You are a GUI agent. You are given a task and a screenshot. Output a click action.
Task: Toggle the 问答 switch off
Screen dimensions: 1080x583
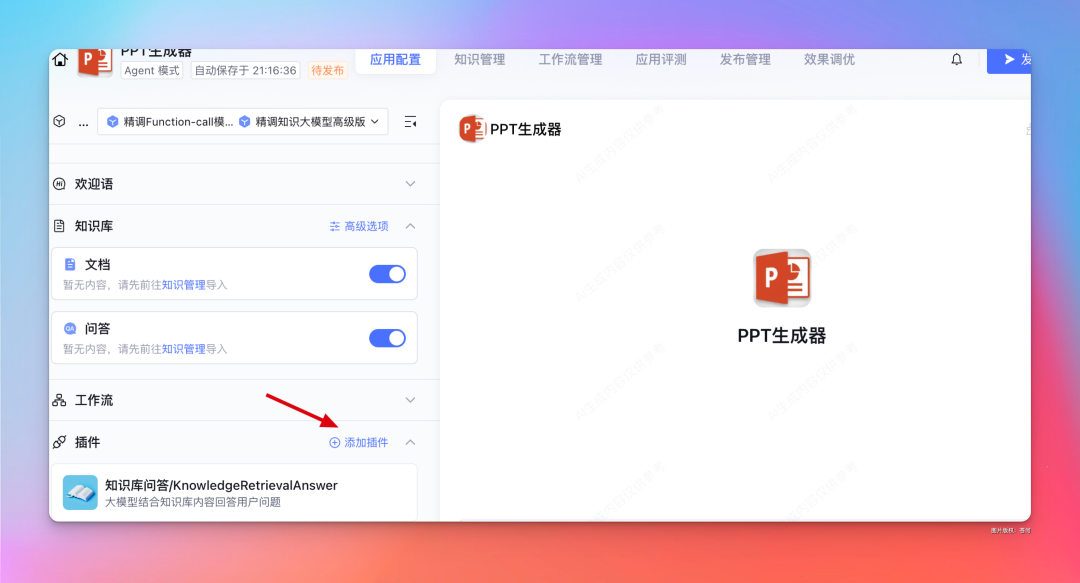click(387, 338)
